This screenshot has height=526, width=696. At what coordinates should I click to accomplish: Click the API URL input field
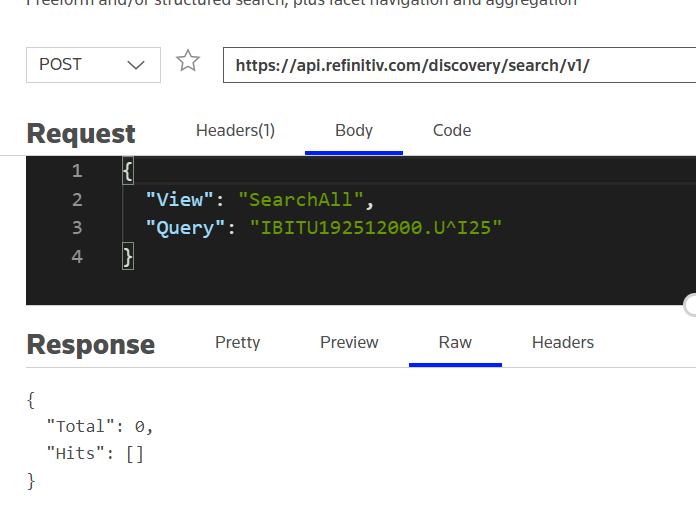pyautogui.click(x=459, y=65)
